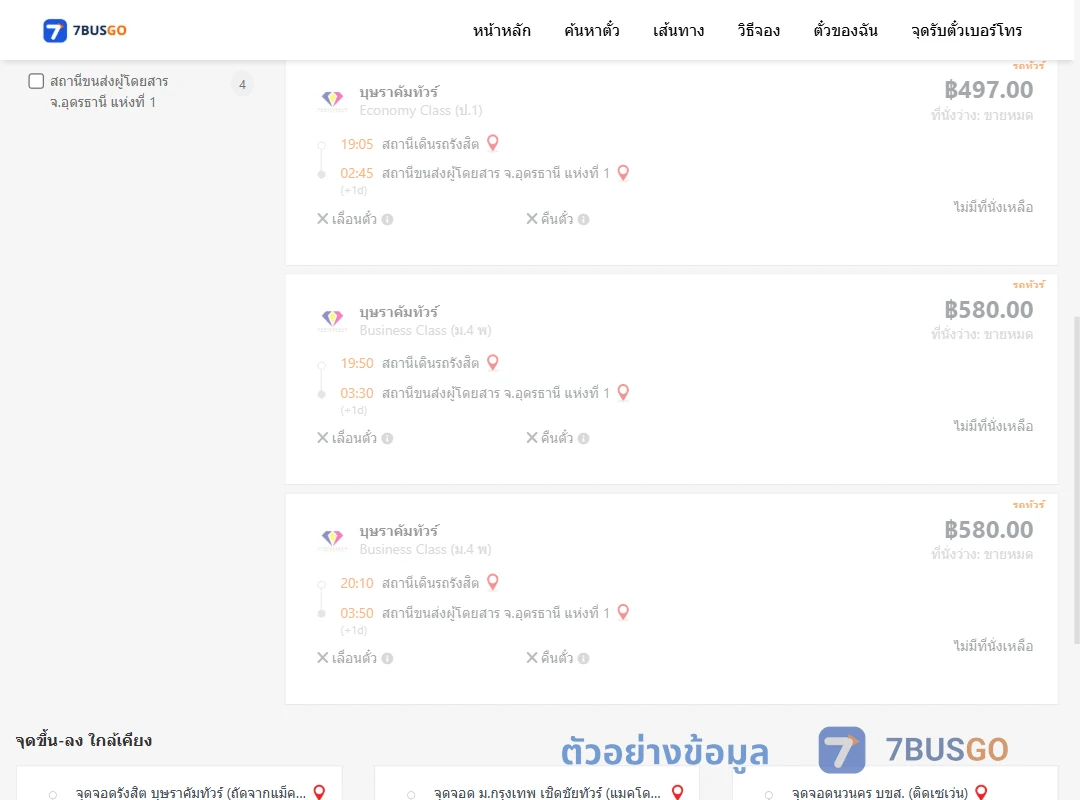Image resolution: width=1080 pixels, height=800 pixels.
Task: Click the Economy Class (ป.1) label
Action: click(x=421, y=110)
